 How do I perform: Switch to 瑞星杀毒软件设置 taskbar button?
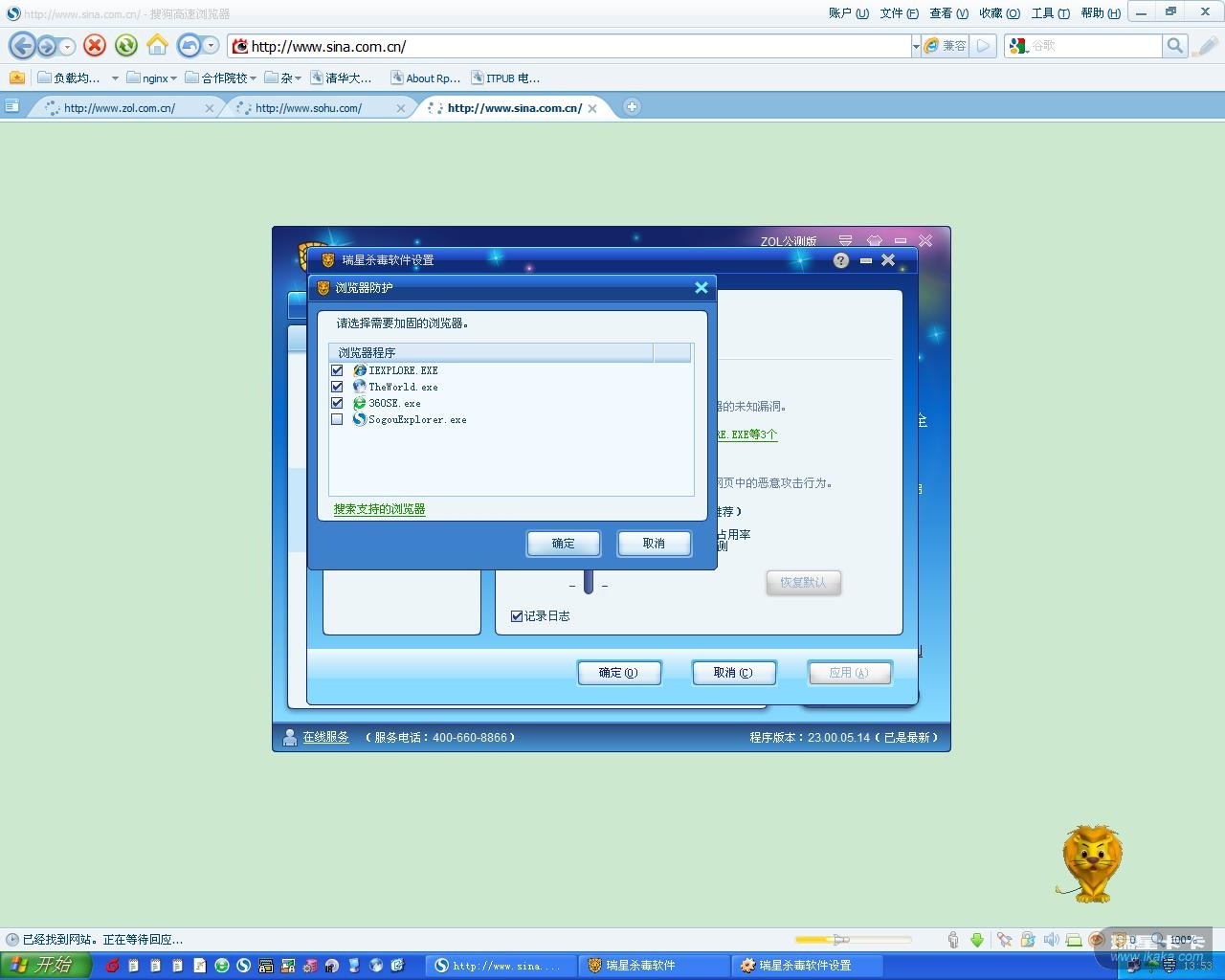coord(806,966)
